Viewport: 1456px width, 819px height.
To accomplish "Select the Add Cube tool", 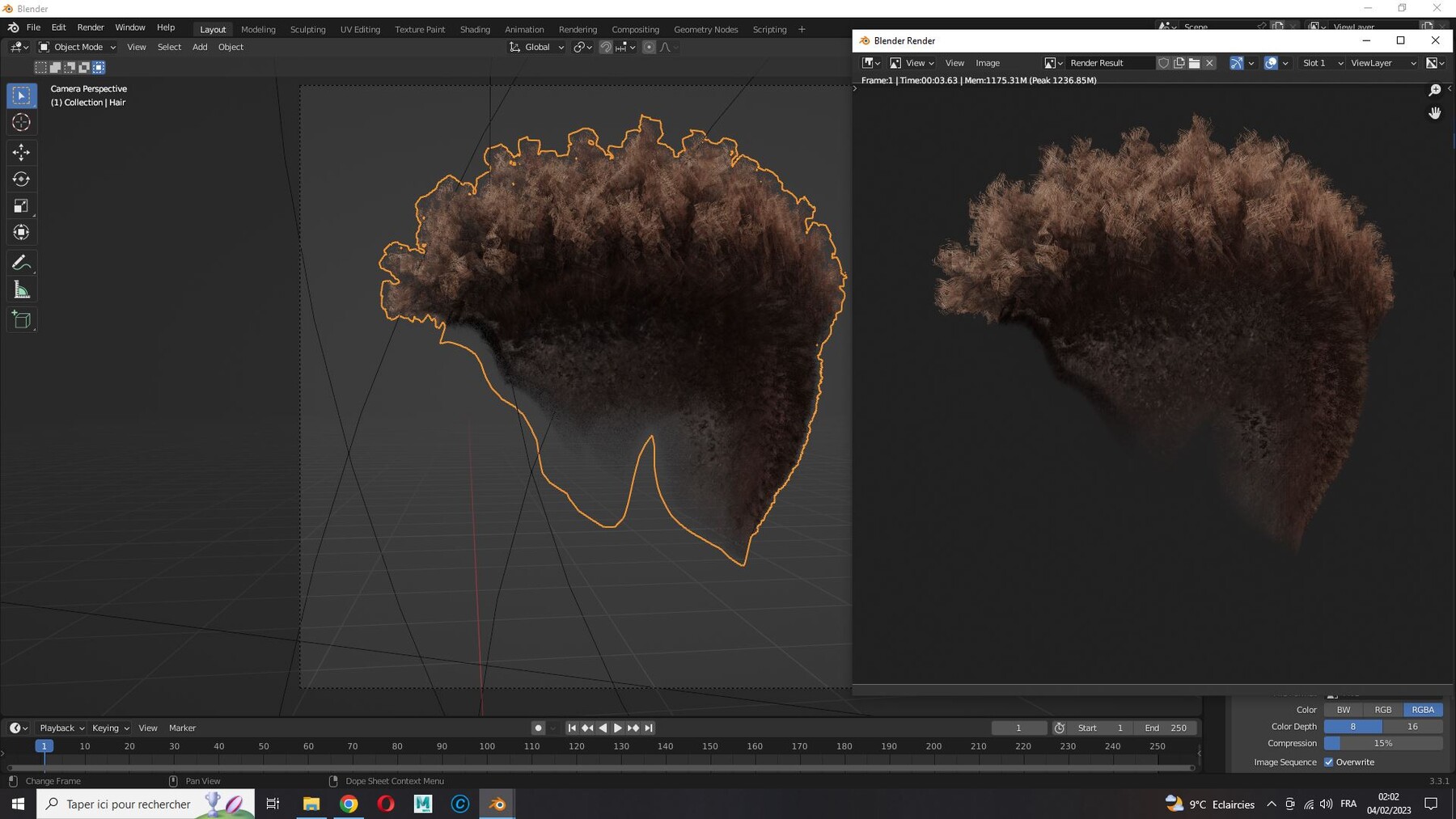I will click(x=22, y=319).
